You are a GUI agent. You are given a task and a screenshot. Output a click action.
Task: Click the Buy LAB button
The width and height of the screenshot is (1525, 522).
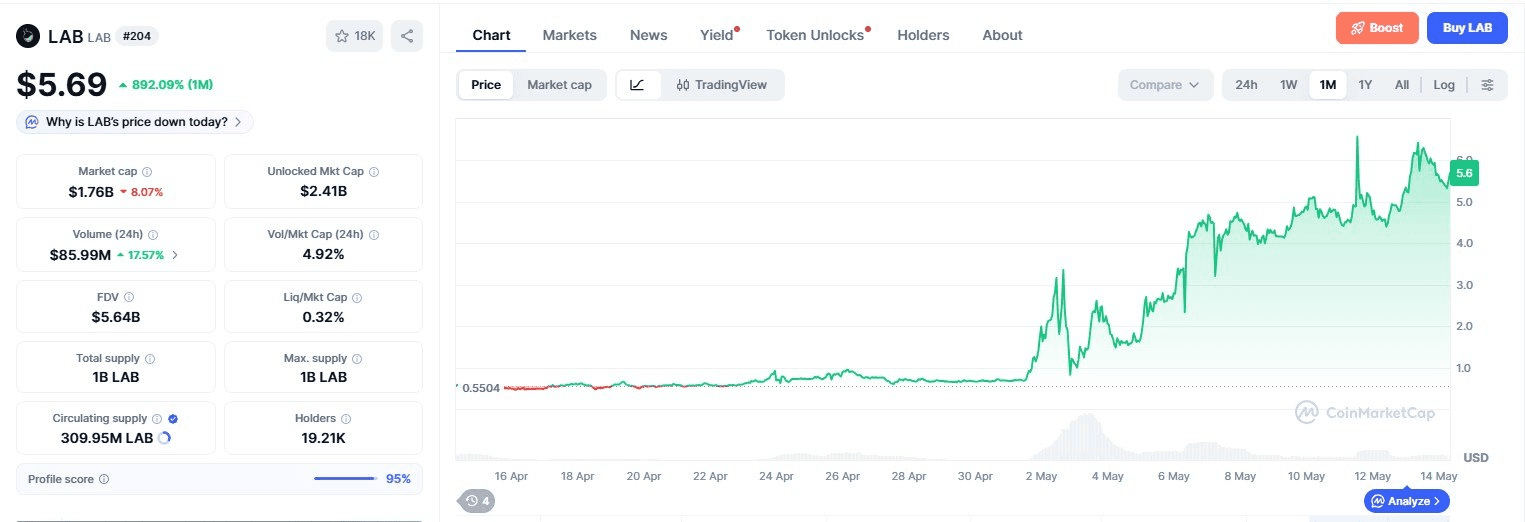click(1467, 28)
